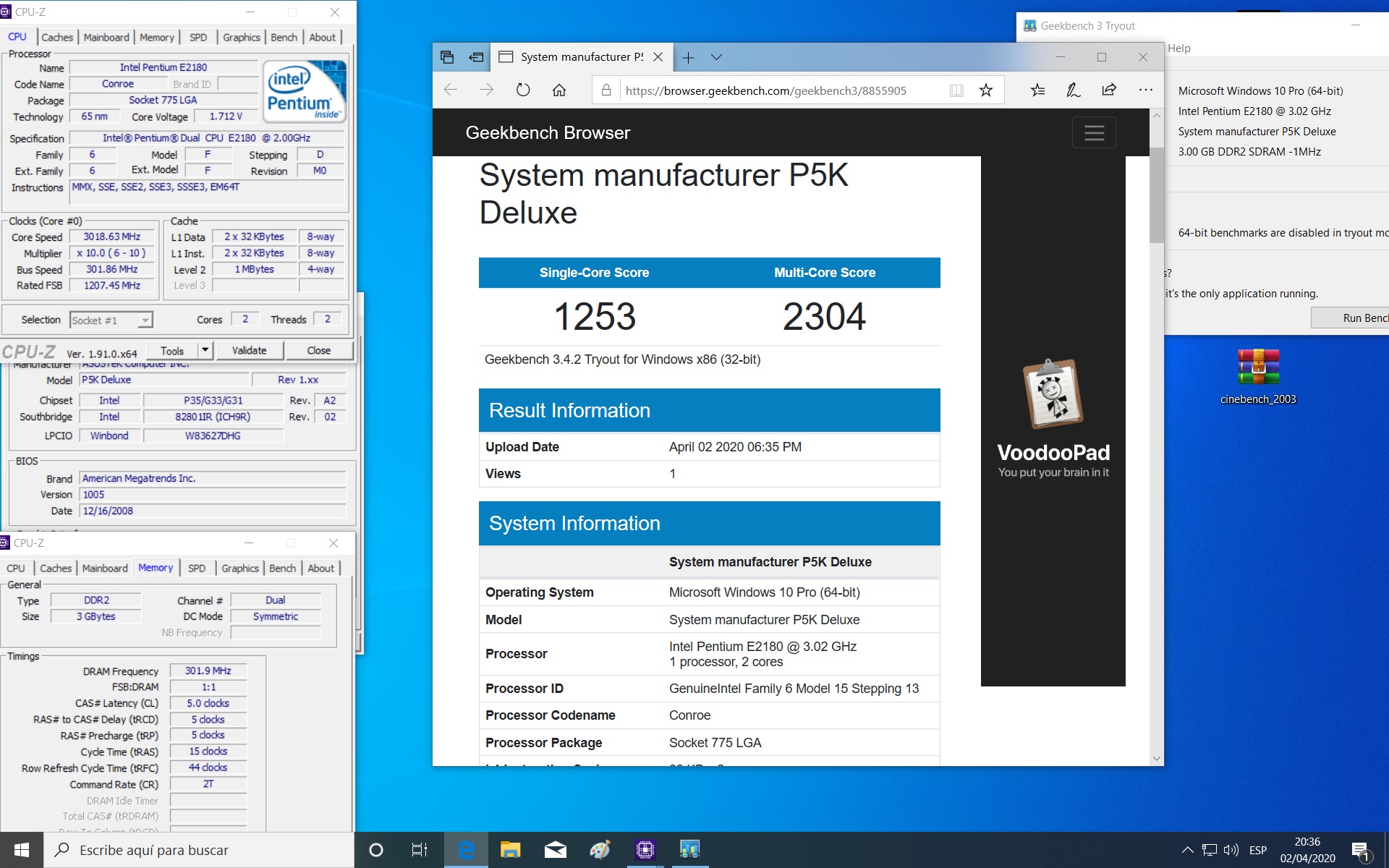Viewport: 1389px width, 868px height.
Task: Open Mail app from taskbar
Action: 556,850
